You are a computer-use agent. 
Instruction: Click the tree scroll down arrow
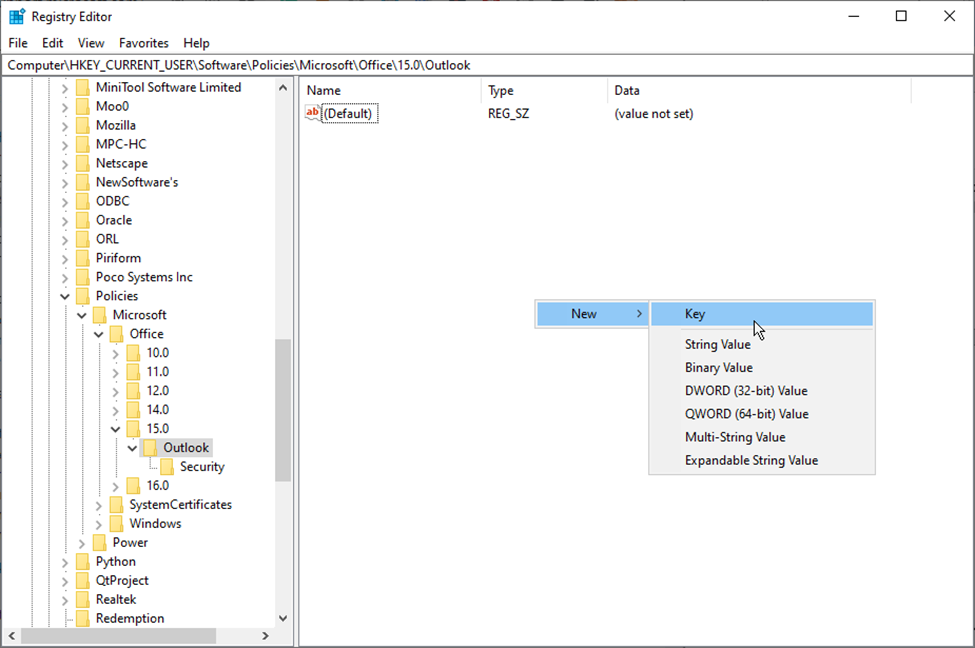click(283, 618)
